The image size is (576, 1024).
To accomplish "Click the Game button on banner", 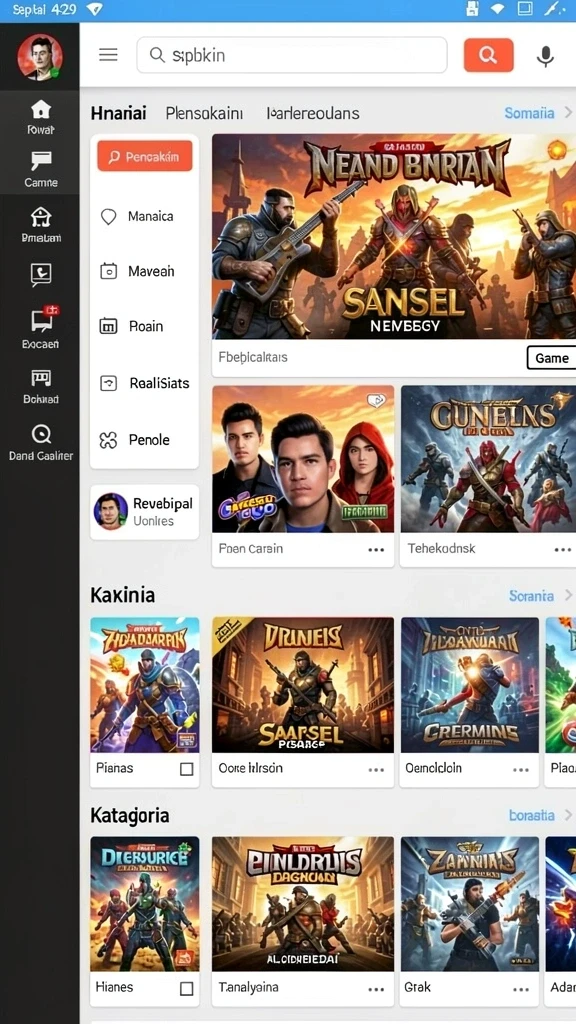I will tap(552, 358).
